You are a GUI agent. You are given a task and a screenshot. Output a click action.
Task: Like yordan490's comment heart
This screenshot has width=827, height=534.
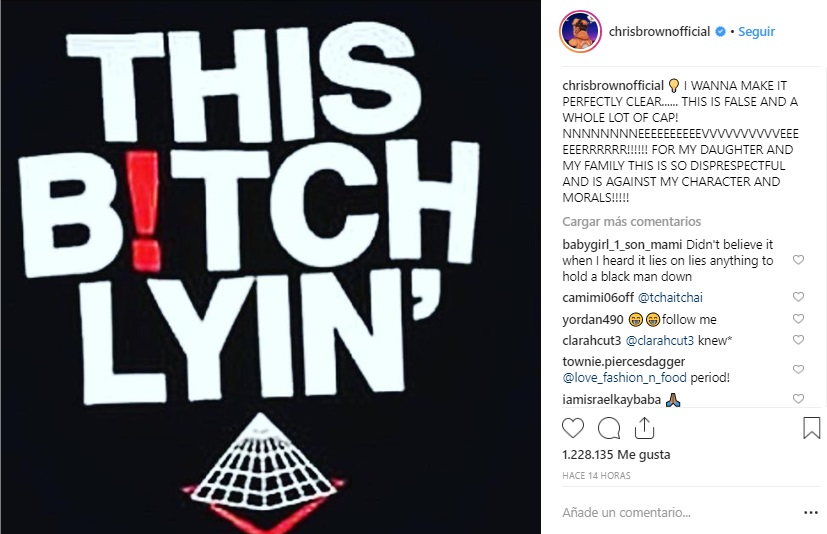[799, 319]
